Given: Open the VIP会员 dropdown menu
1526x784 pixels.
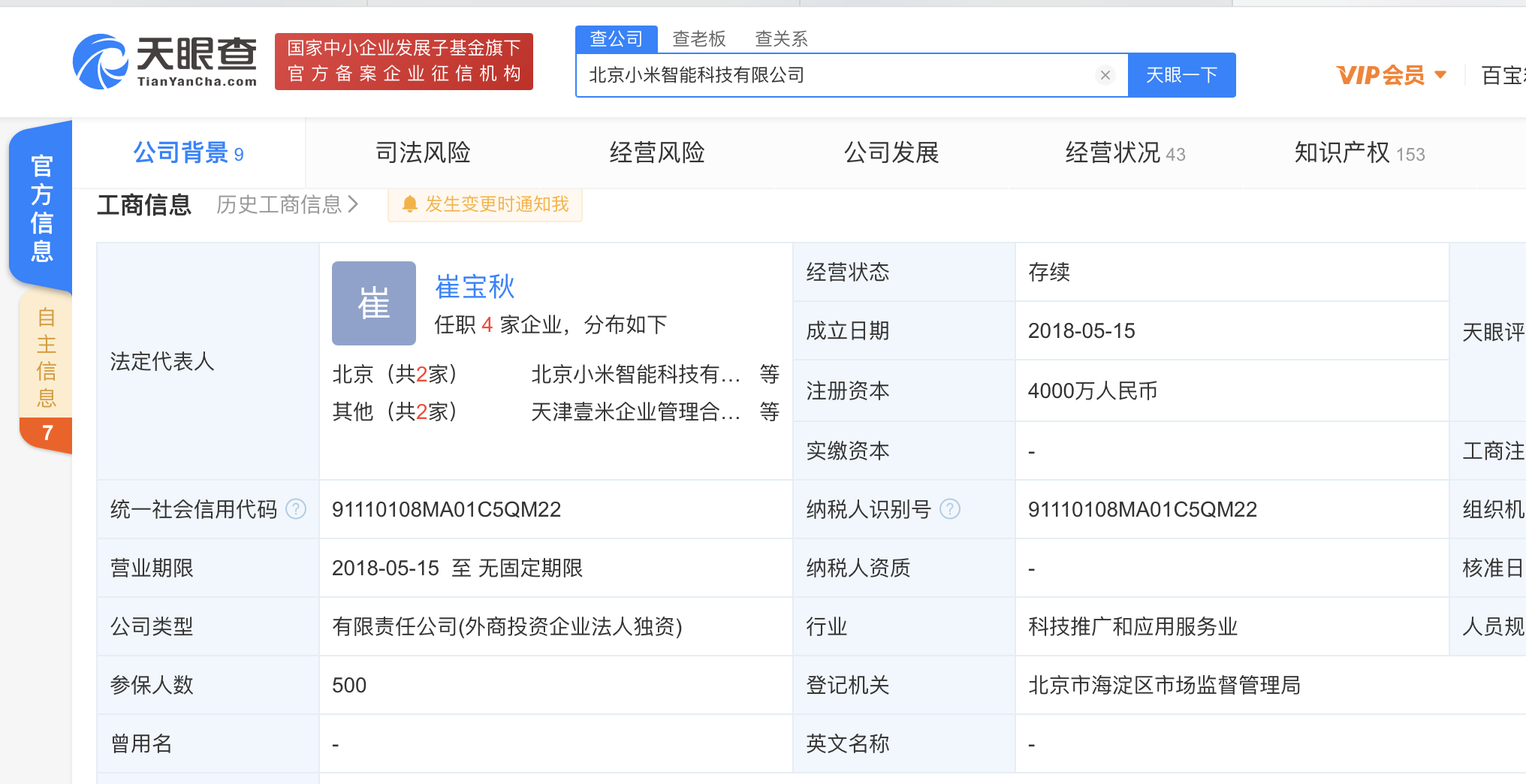Looking at the screenshot, I should point(1391,75).
